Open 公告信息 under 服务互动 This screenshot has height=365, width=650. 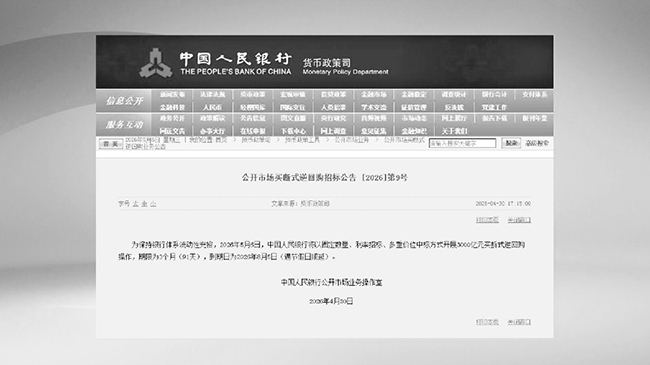252,118
